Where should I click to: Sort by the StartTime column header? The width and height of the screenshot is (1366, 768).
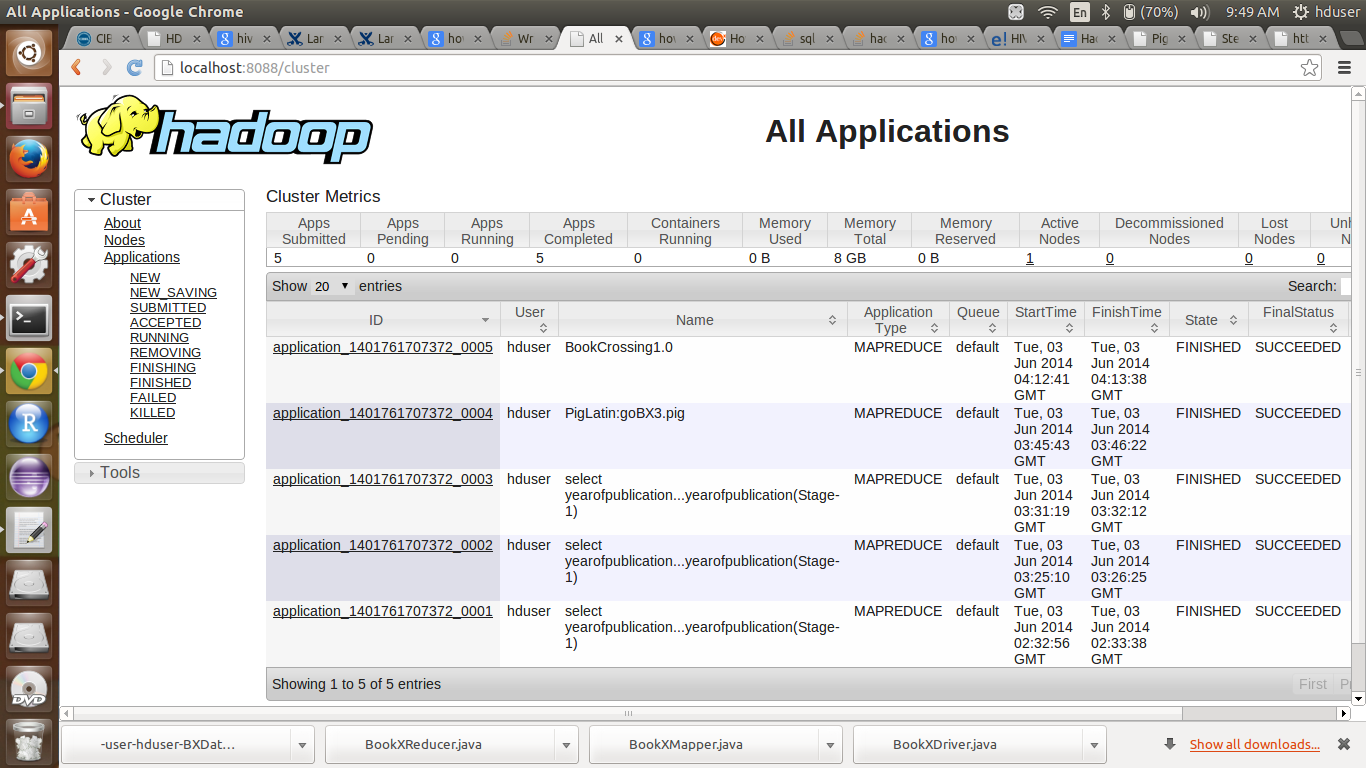(x=1046, y=320)
